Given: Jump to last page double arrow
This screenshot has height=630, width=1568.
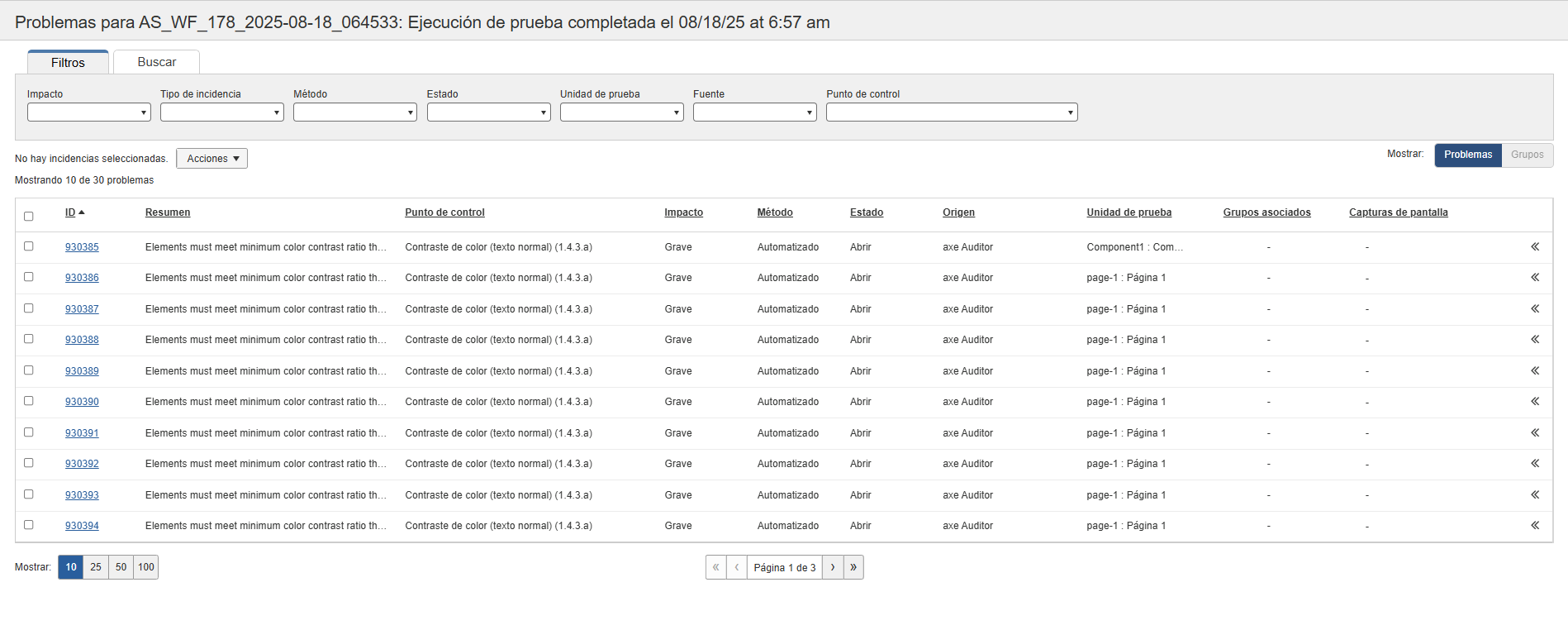Looking at the screenshot, I should [x=853, y=567].
